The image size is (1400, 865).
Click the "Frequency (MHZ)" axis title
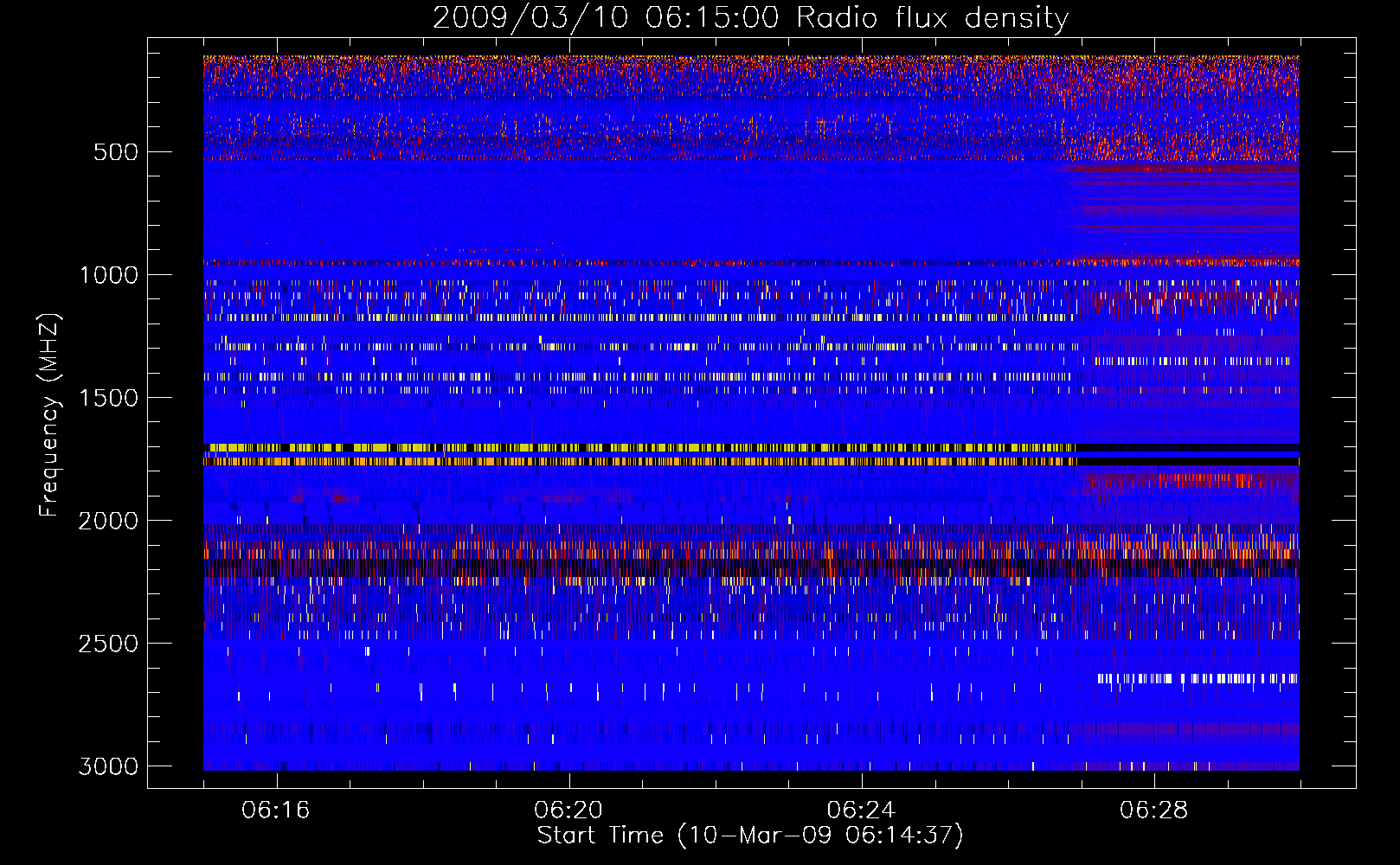[x=49, y=414]
